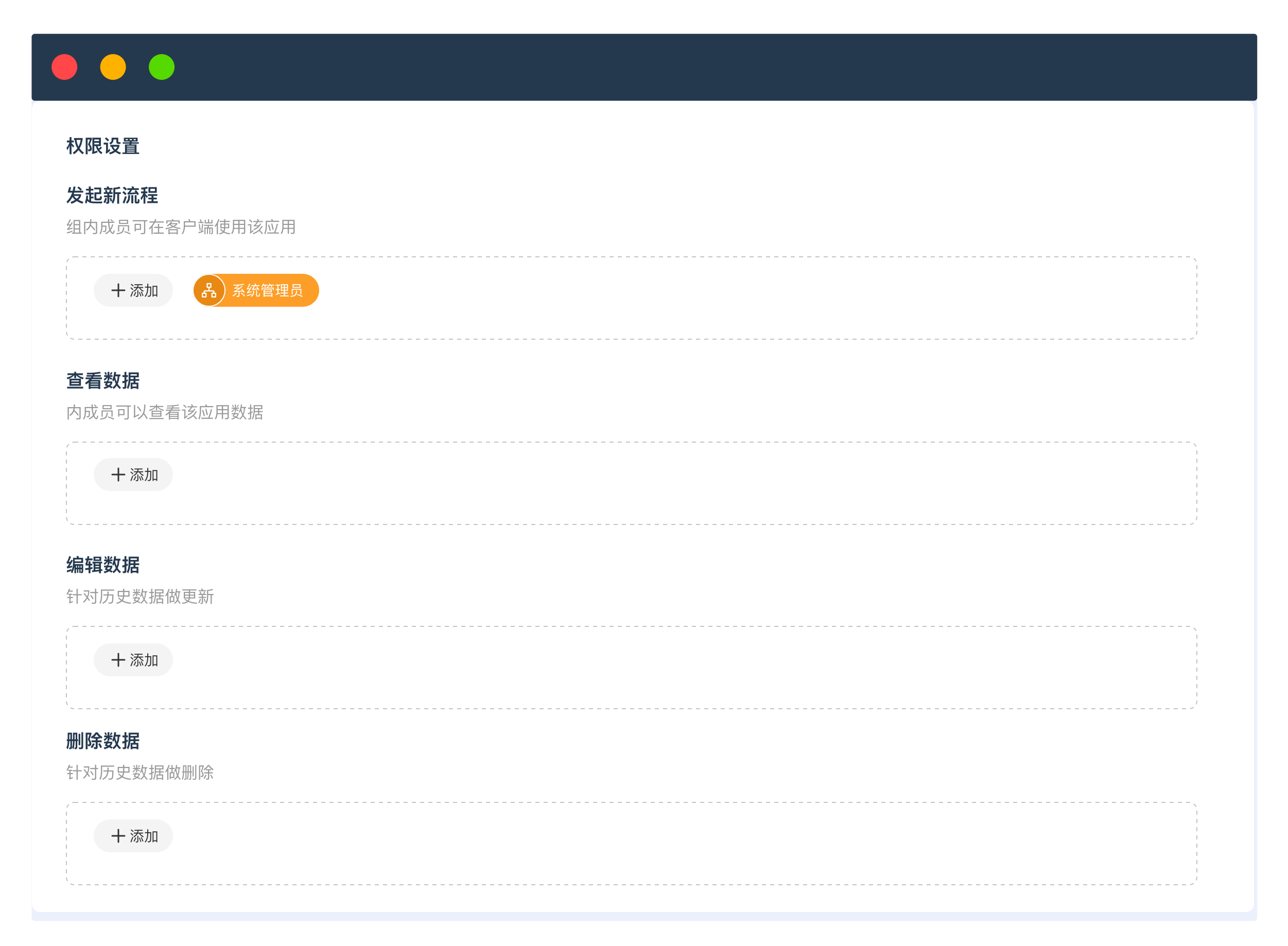Select the 系统管理员 tag label

[x=268, y=290]
